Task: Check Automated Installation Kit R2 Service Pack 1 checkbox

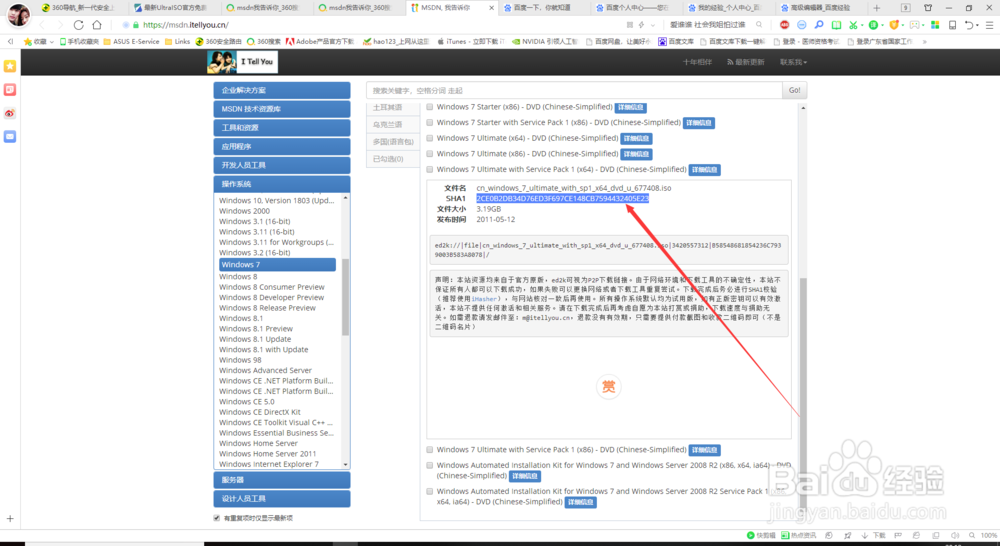Action: [430, 492]
